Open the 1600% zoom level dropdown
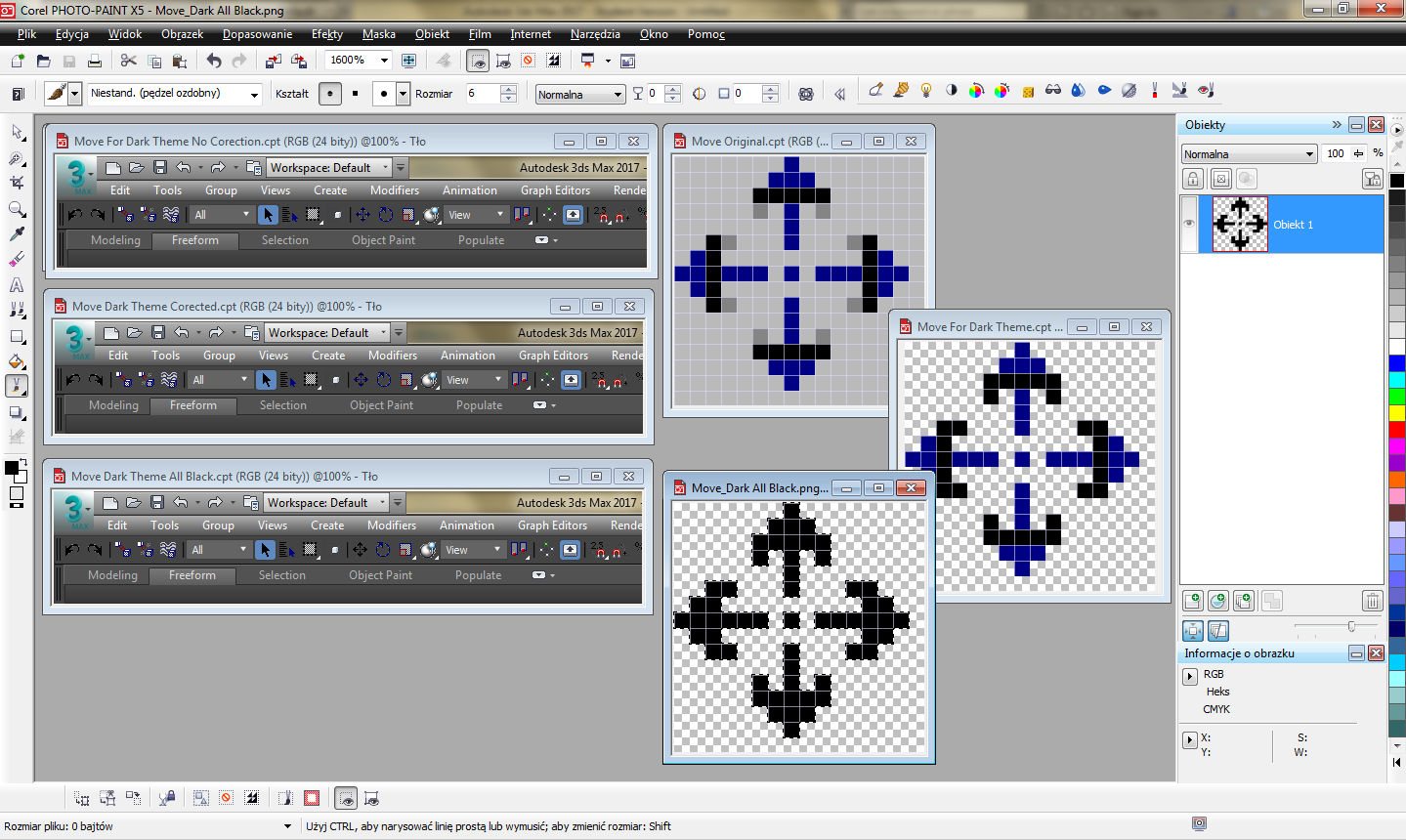The image size is (1406, 840). click(x=384, y=61)
